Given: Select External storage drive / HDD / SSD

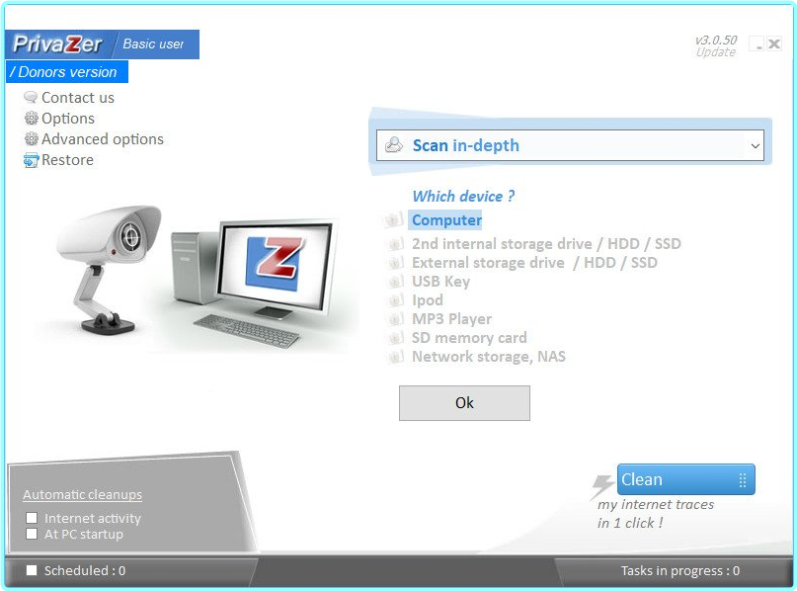Looking at the screenshot, I should point(534,263).
